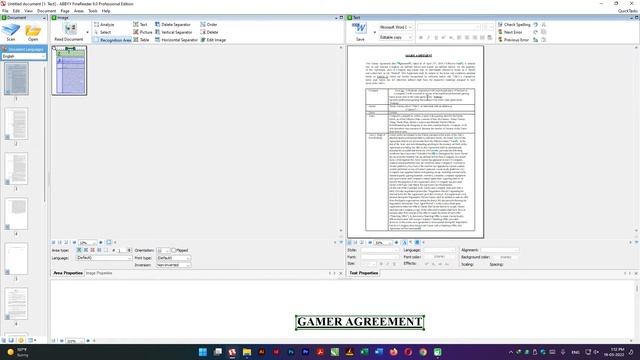Open the document Language dropdown set to English

point(24,56)
